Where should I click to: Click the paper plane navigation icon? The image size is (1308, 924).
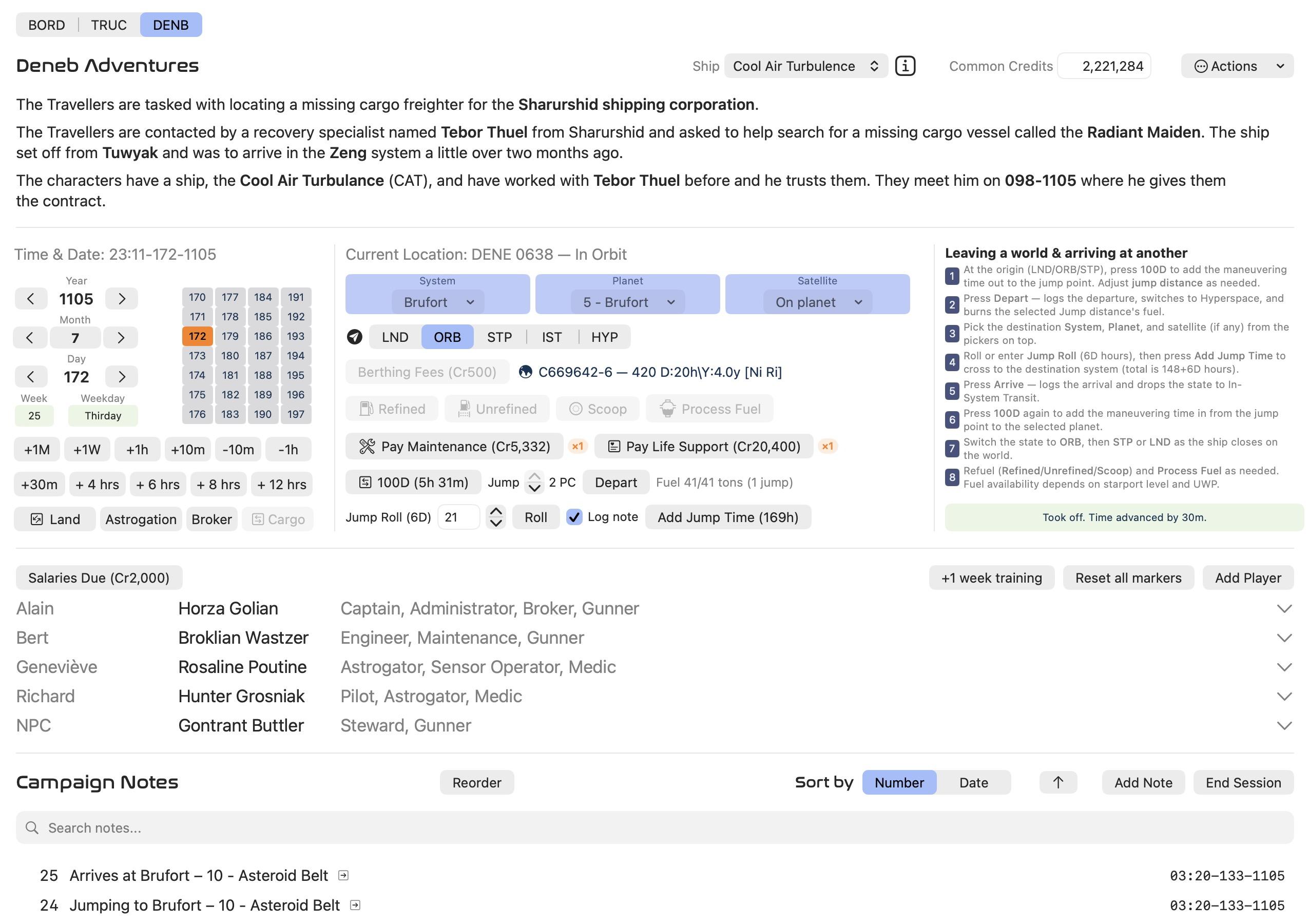(x=354, y=337)
